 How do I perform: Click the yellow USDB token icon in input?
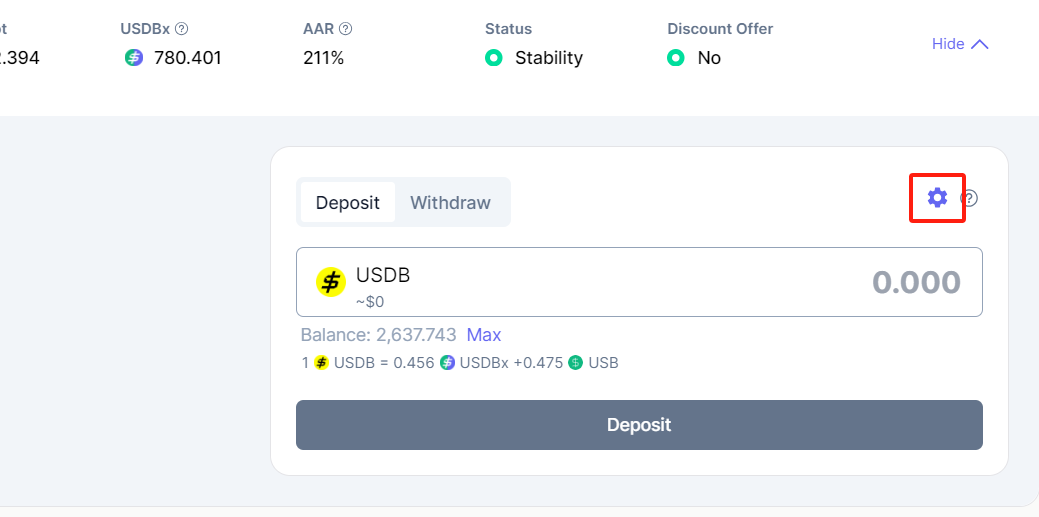coord(331,283)
